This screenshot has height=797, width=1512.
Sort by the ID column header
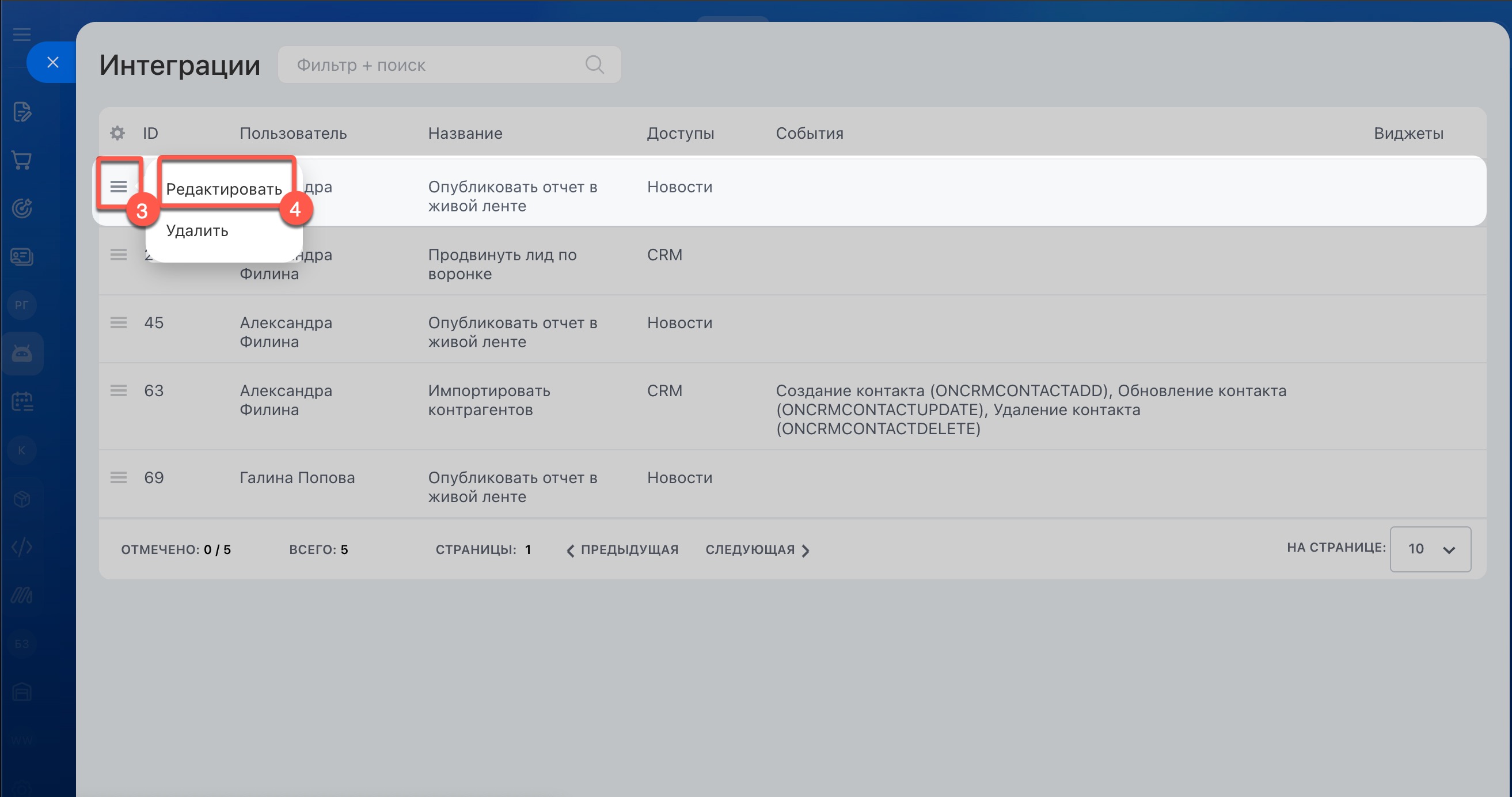pyautogui.click(x=150, y=133)
